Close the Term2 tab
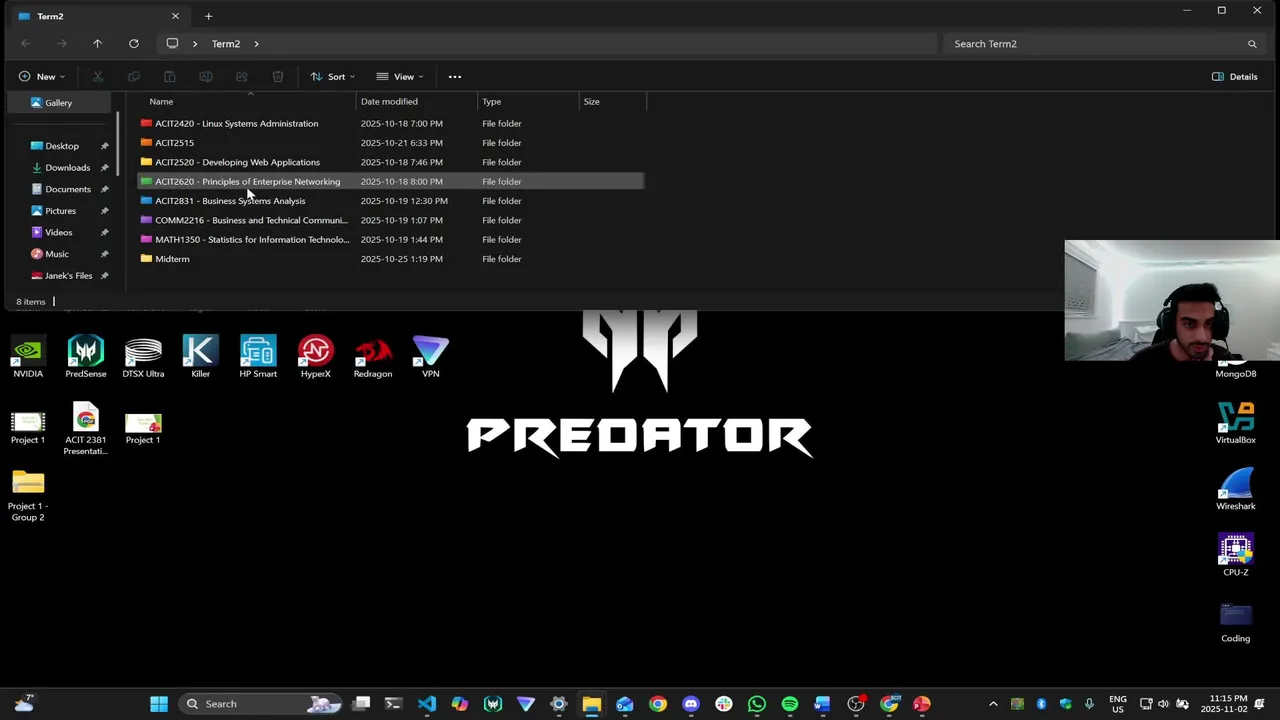This screenshot has height=720, width=1280. pos(175,16)
